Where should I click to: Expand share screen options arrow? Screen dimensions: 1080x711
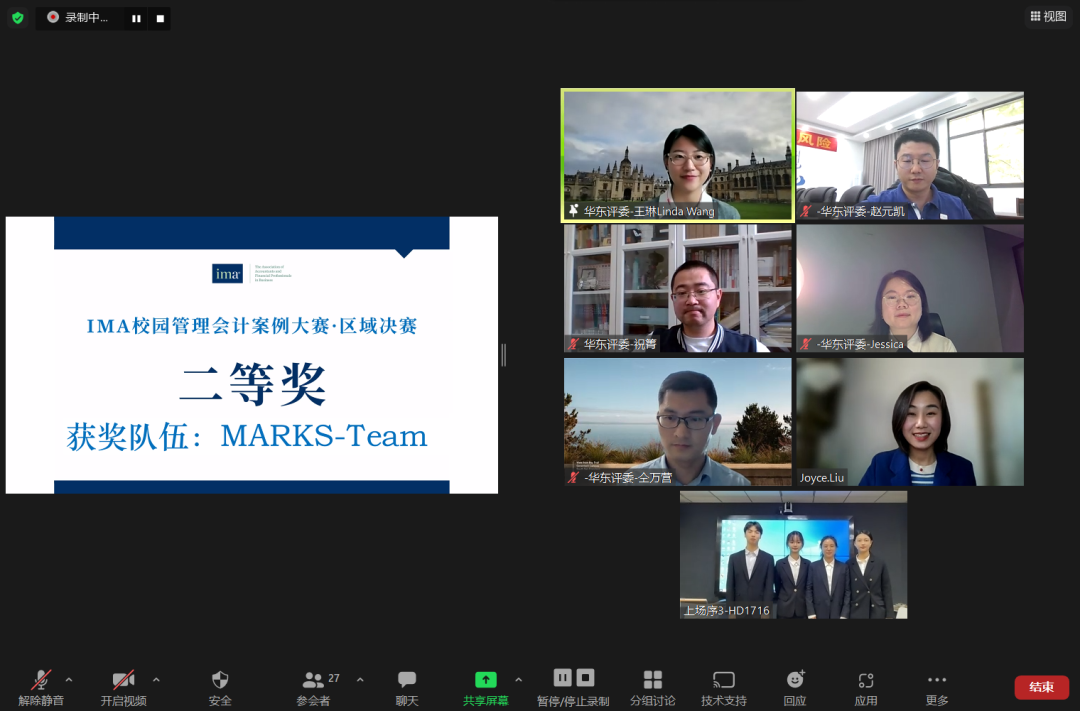pos(518,679)
